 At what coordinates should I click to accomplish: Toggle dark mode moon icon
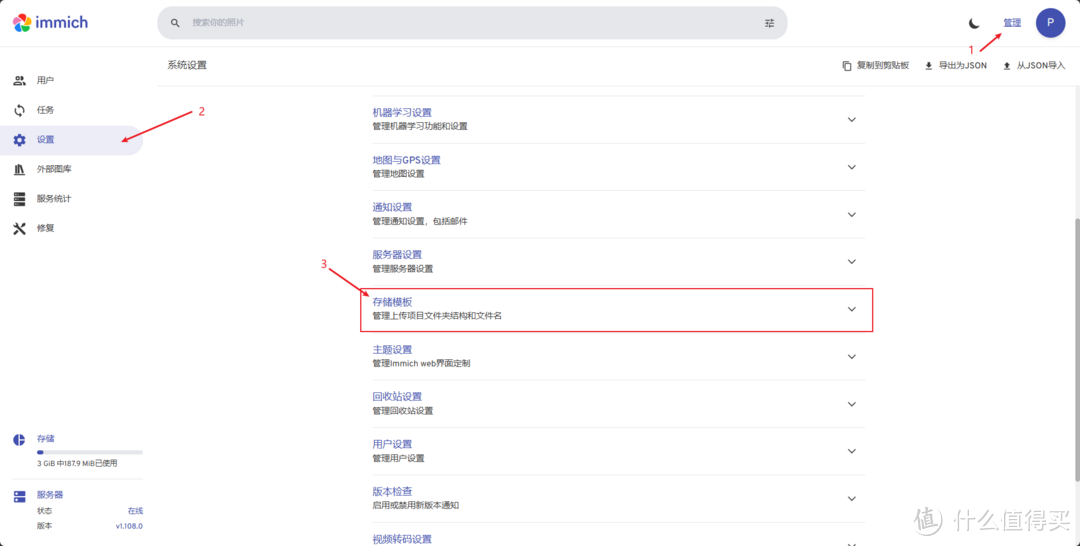(x=974, y=23)
